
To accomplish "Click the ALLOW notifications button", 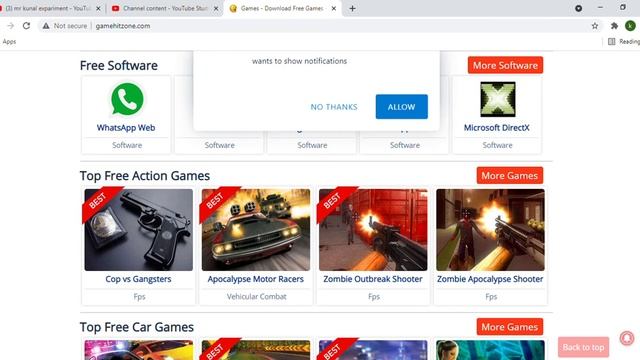I will pyautogui.click(x=402, y=107).
